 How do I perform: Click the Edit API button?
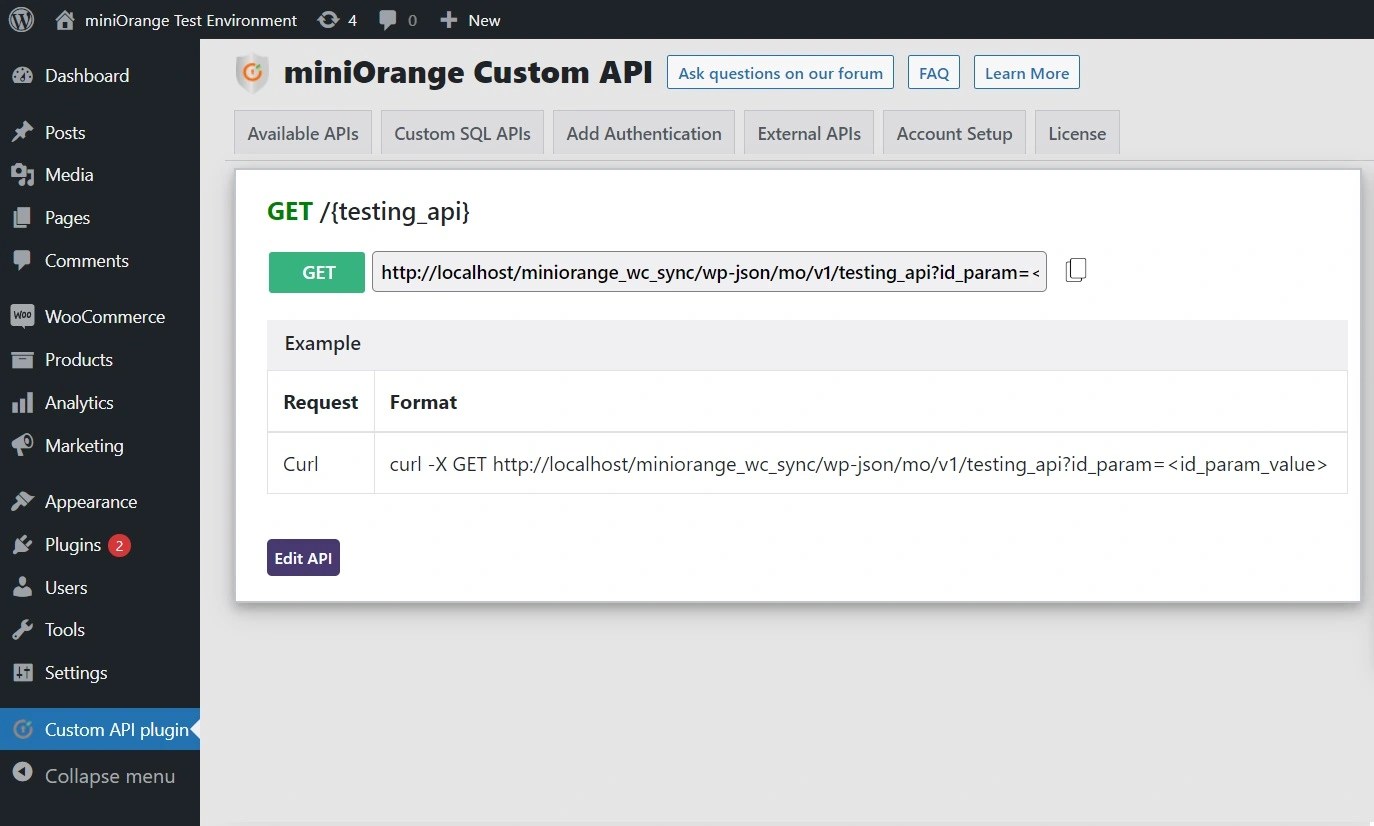(303, 557)
